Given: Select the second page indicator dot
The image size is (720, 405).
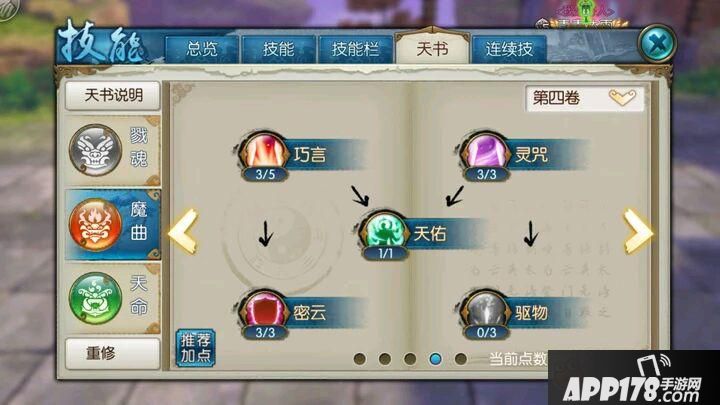Looking at the screenshot, I should [385, 359].
